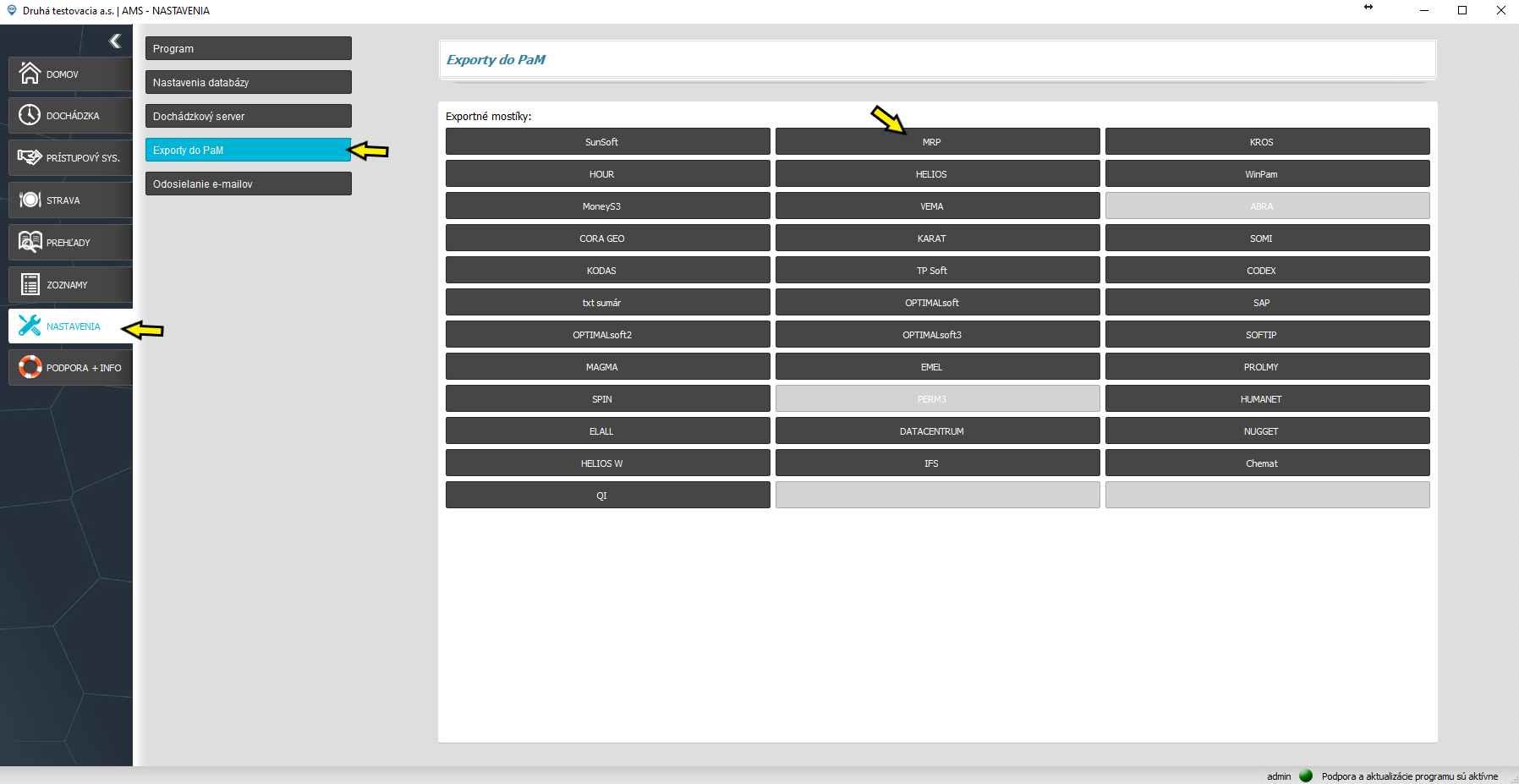Use the QI export bridge
This screenshot has width=1519, height=784.
tap(607, 495)
